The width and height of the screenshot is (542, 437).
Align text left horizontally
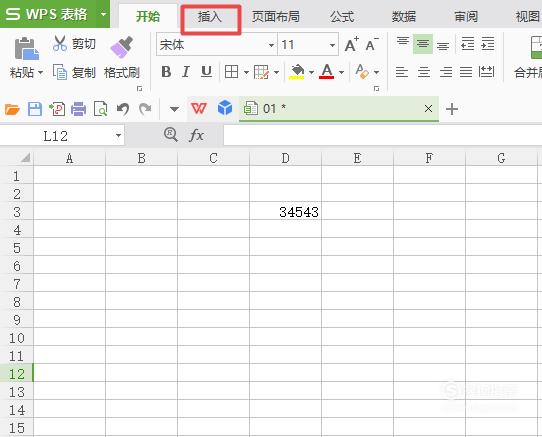pos(402,72)
